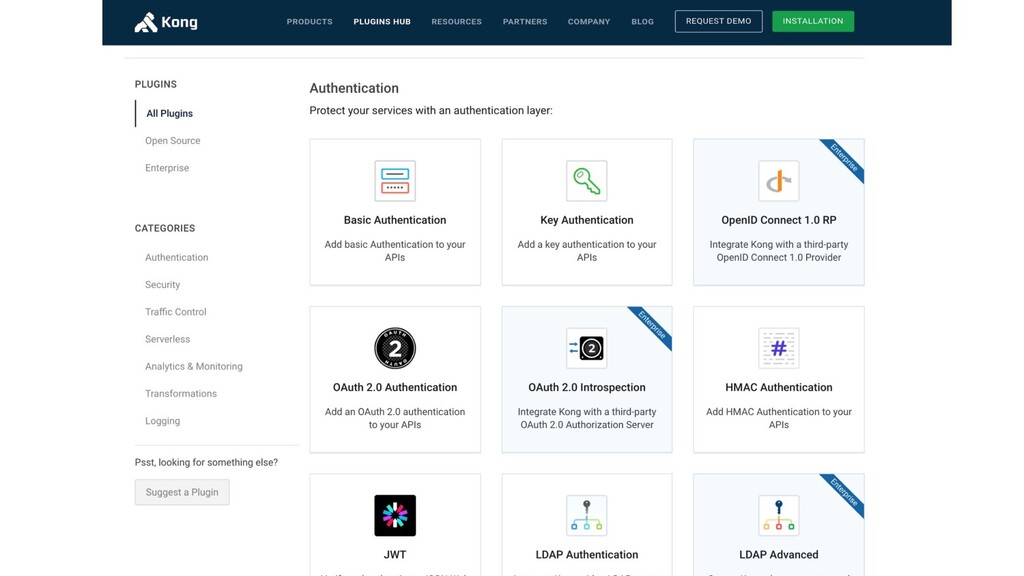
Task: Click the LDAP Authentication tree icon
Action: [x=586, y=515]
